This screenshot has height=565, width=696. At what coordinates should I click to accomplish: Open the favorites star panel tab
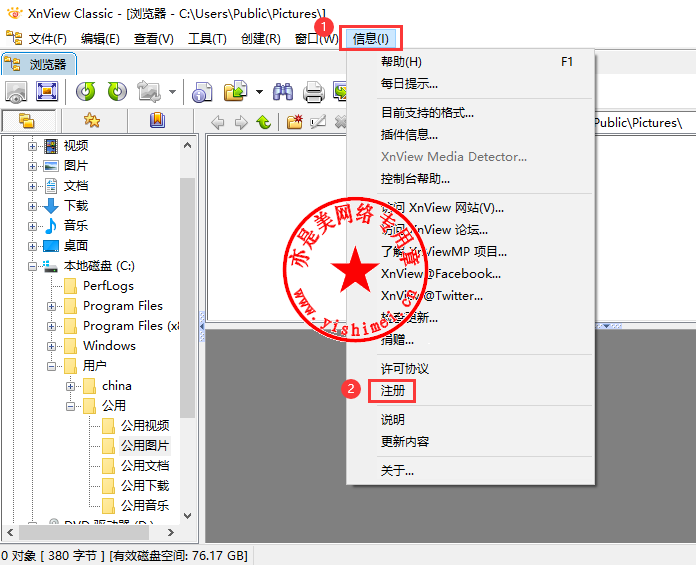(92, 120)
